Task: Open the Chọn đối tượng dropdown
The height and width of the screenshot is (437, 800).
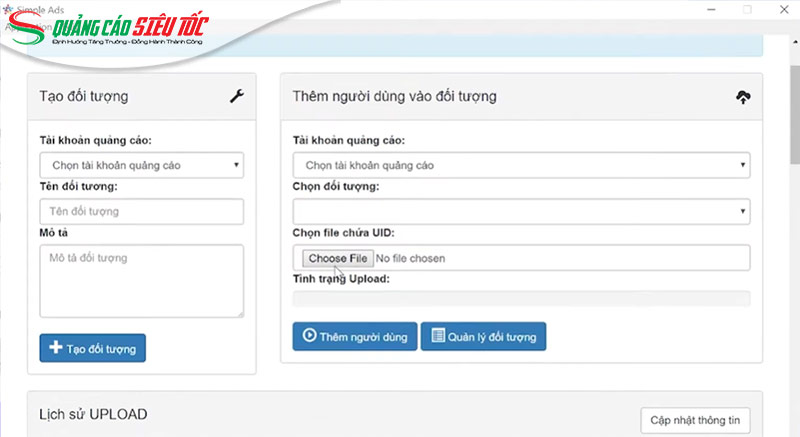Action: 521,211
